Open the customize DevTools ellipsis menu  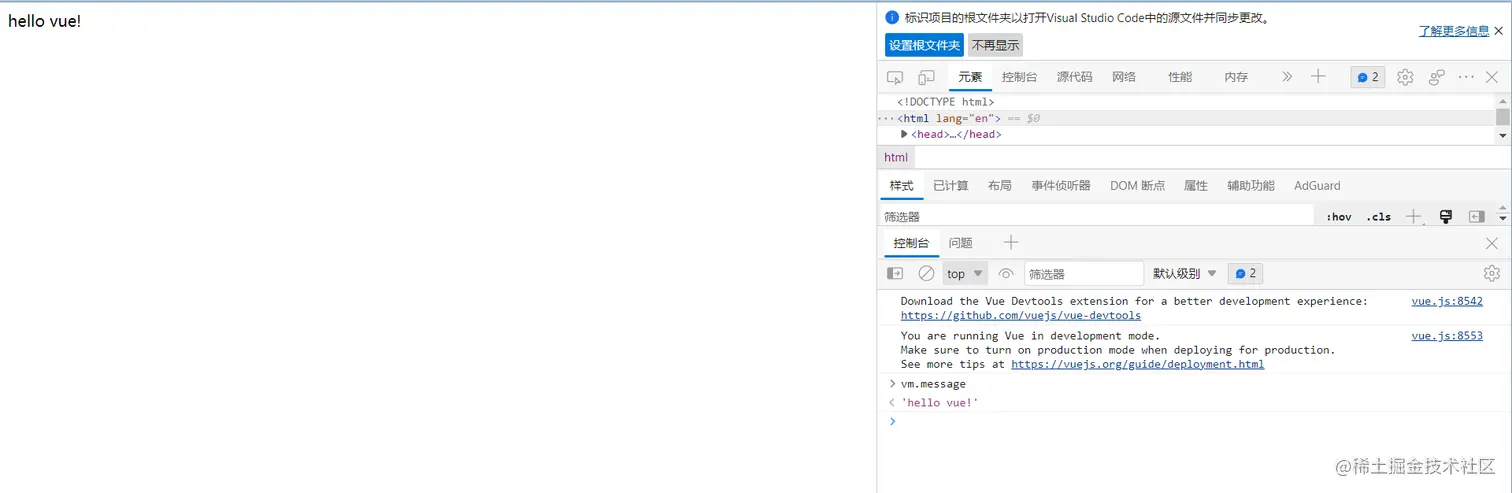click(x=1466, y=77)
